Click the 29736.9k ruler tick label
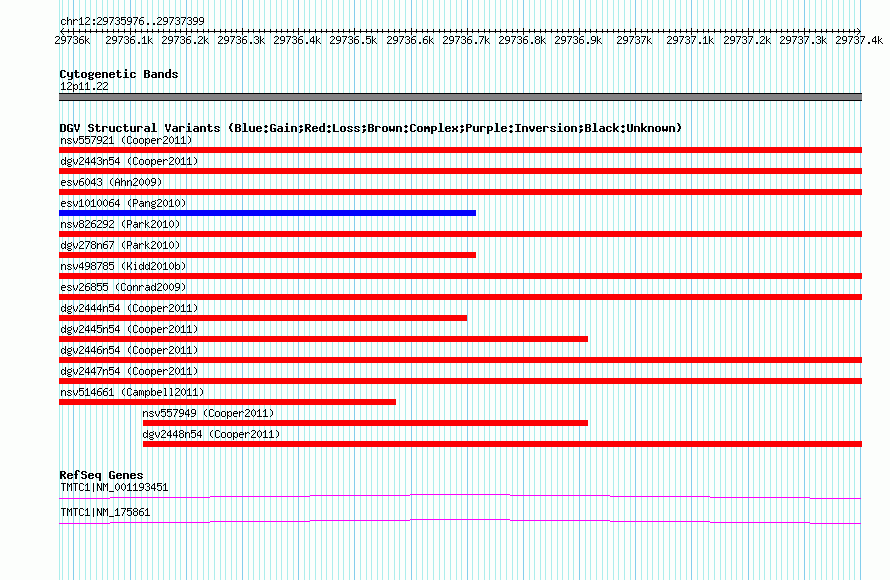 pos(578,40)
